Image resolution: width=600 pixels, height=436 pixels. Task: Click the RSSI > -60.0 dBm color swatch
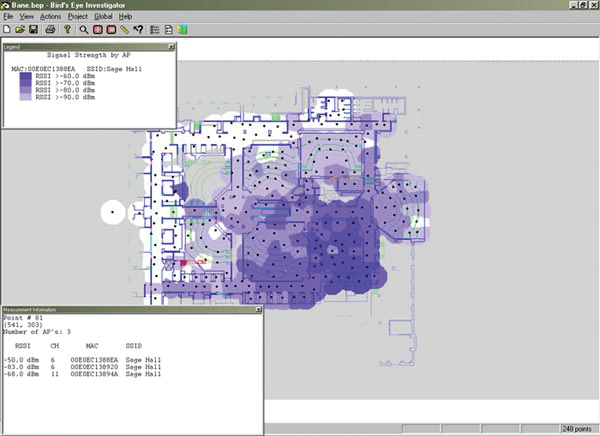pyautogui.click(x=25, y=74)
